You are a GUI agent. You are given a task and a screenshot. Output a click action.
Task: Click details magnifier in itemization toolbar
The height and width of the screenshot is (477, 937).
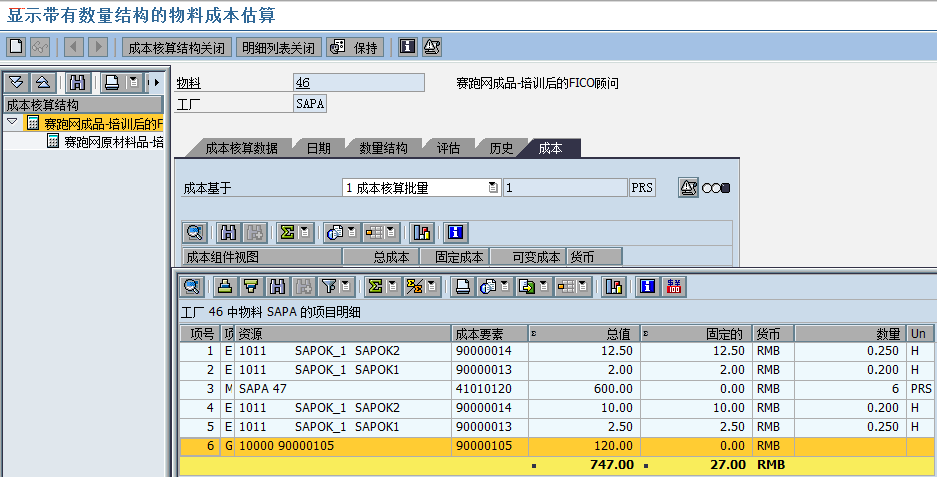coord(192,287)
